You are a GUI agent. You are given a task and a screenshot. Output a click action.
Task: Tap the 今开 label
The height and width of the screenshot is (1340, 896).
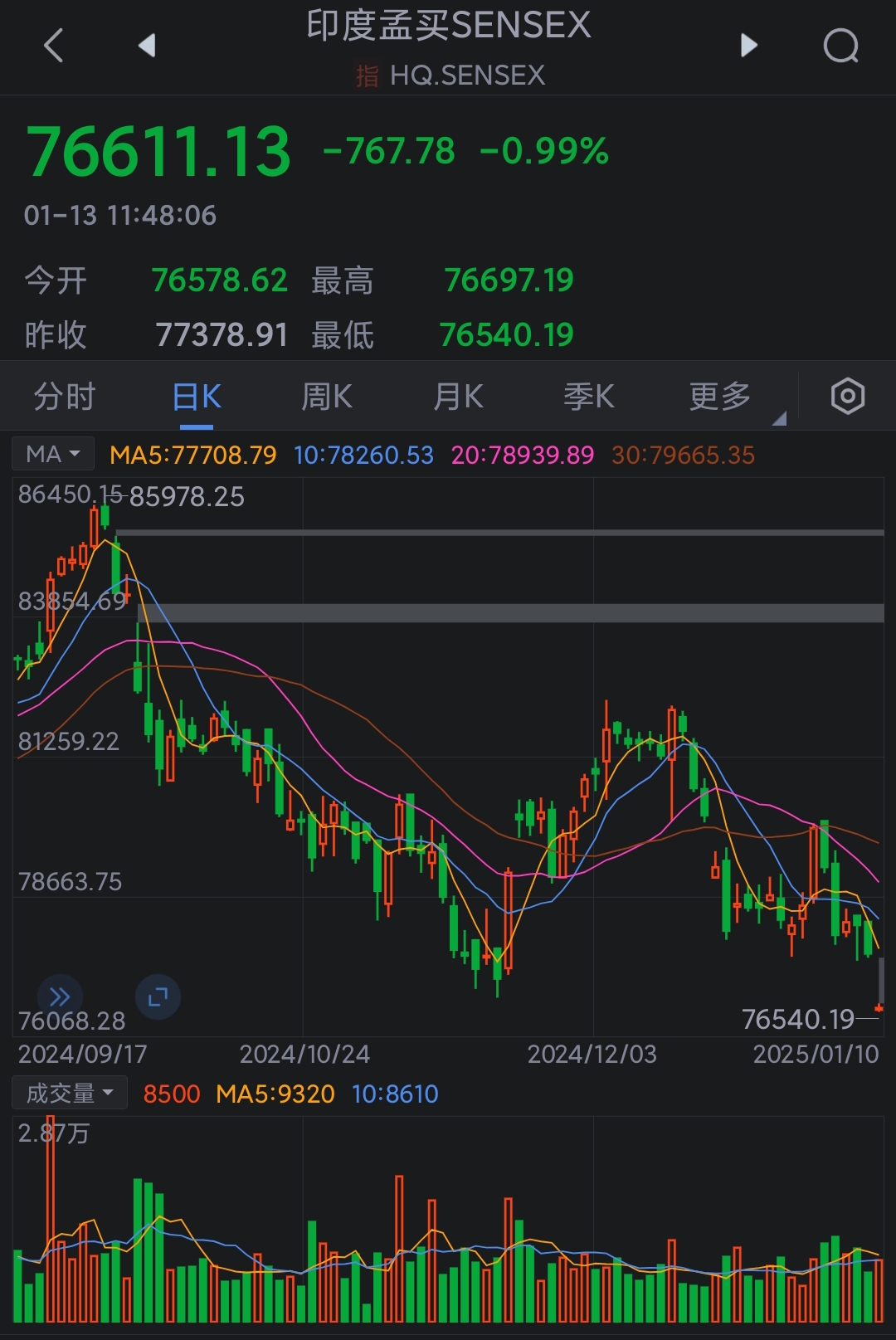tap(56, 280)
